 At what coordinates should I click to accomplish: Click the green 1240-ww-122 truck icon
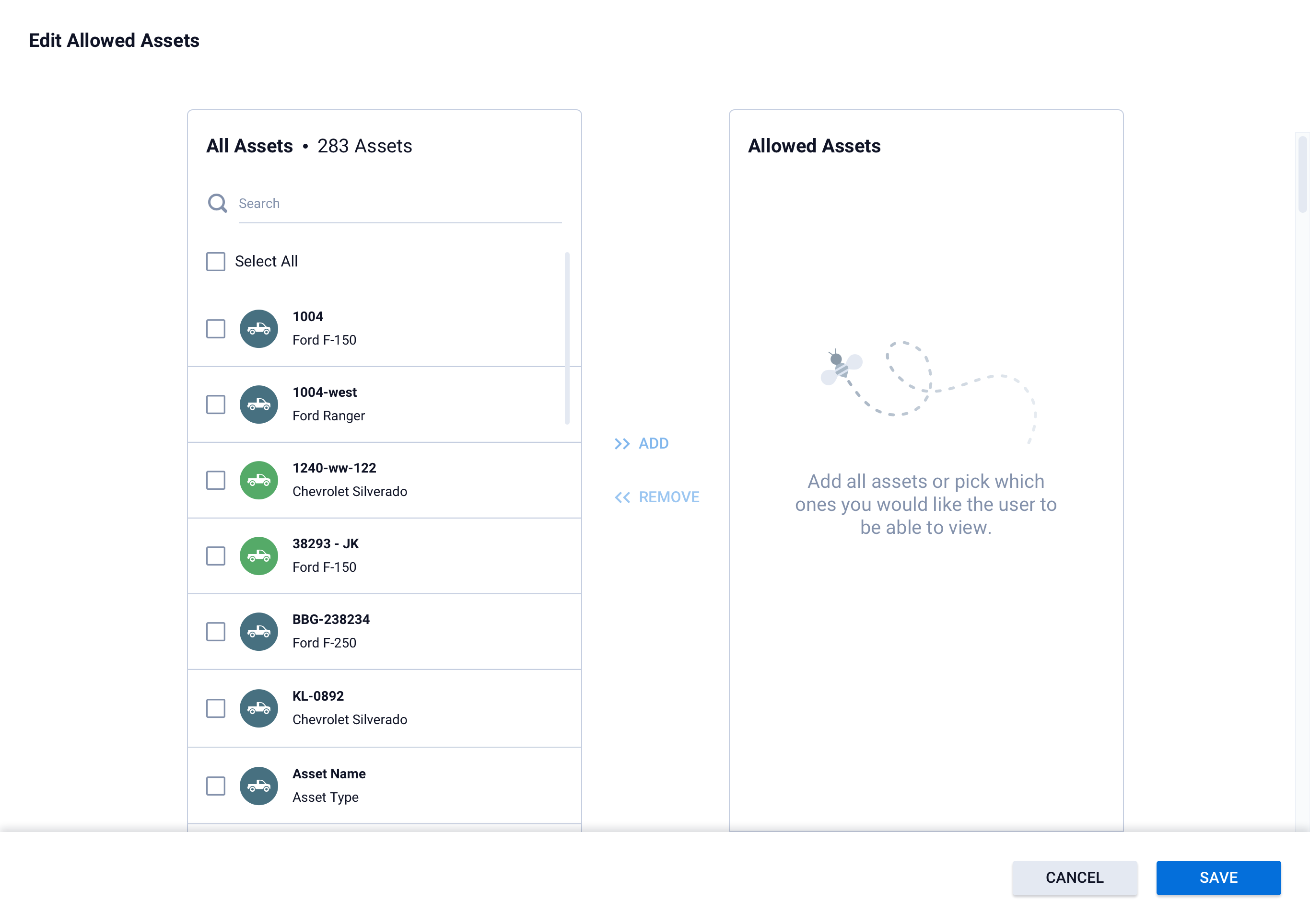pyautogui.click(x=258, y=480)
